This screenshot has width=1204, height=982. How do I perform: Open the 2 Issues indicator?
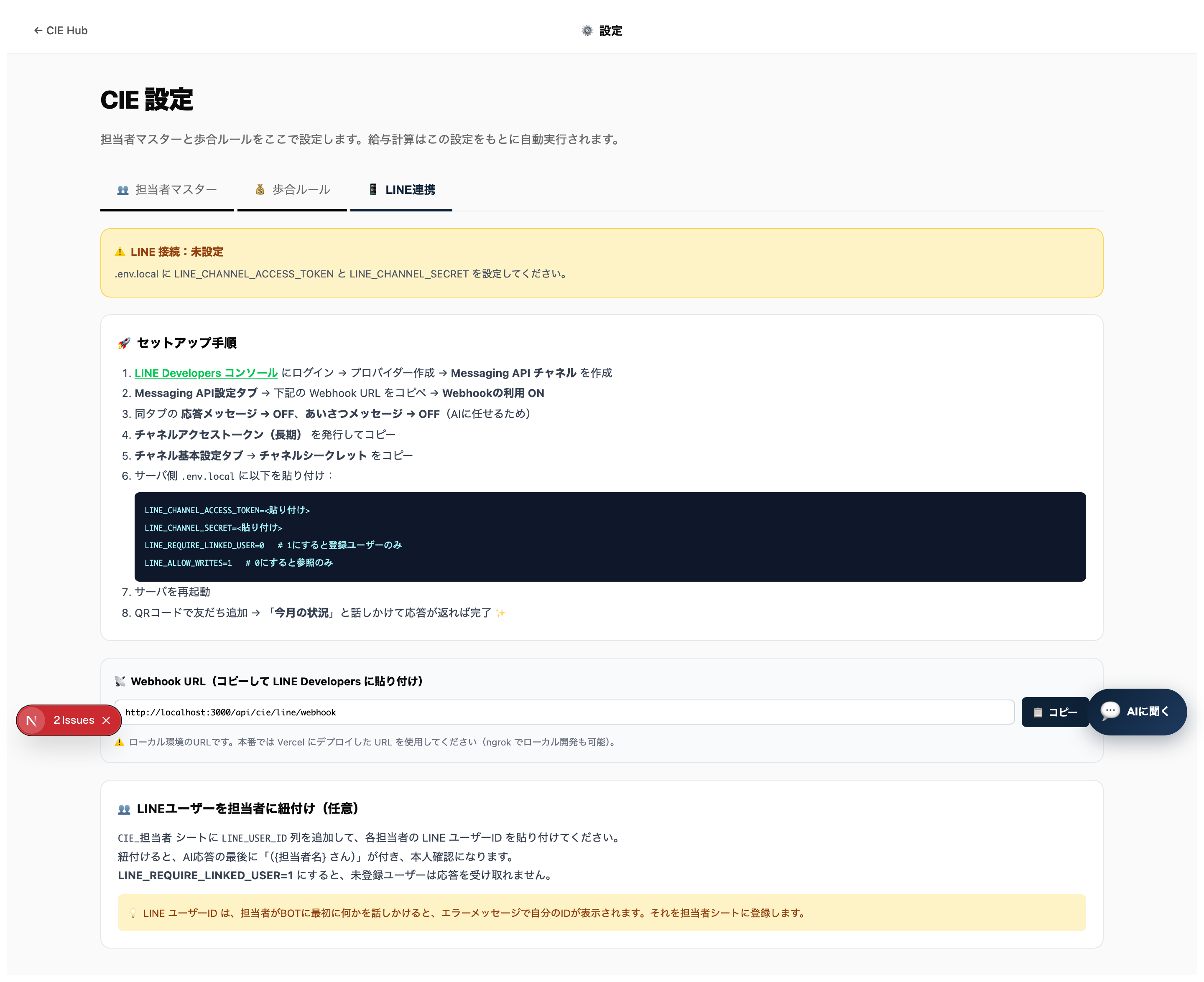[74, 720]
